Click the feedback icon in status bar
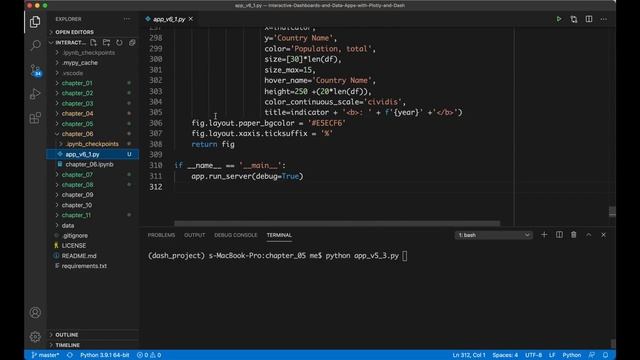This screenshot has width=640, height=360. [x=591, y=355]
